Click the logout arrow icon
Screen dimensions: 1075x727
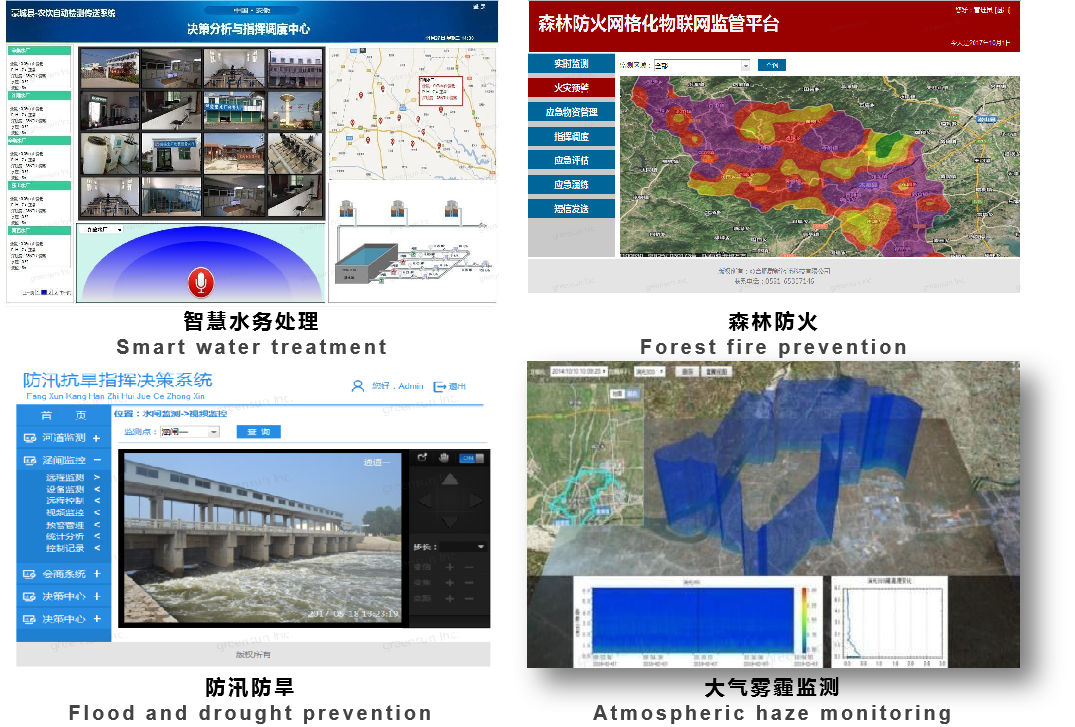pos(440,386)
